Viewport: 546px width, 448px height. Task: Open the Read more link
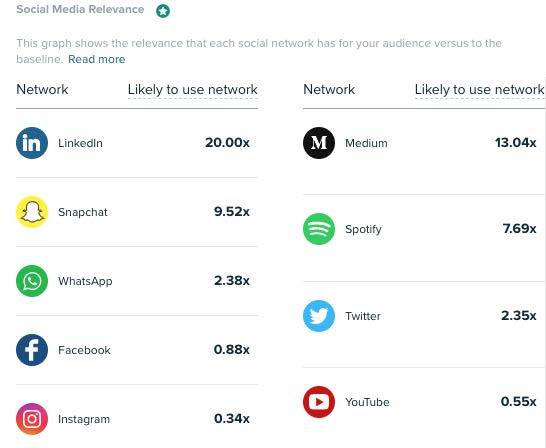pos(96,59)
